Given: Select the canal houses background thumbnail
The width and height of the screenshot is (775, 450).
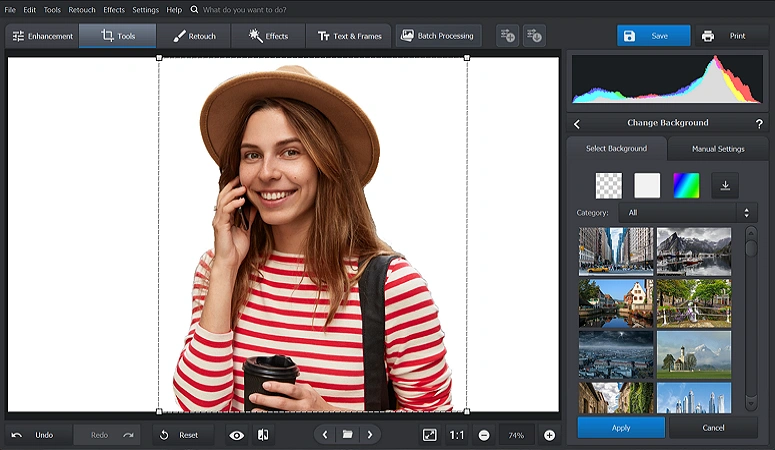Looking at the screenshot, I should (616, 303).
